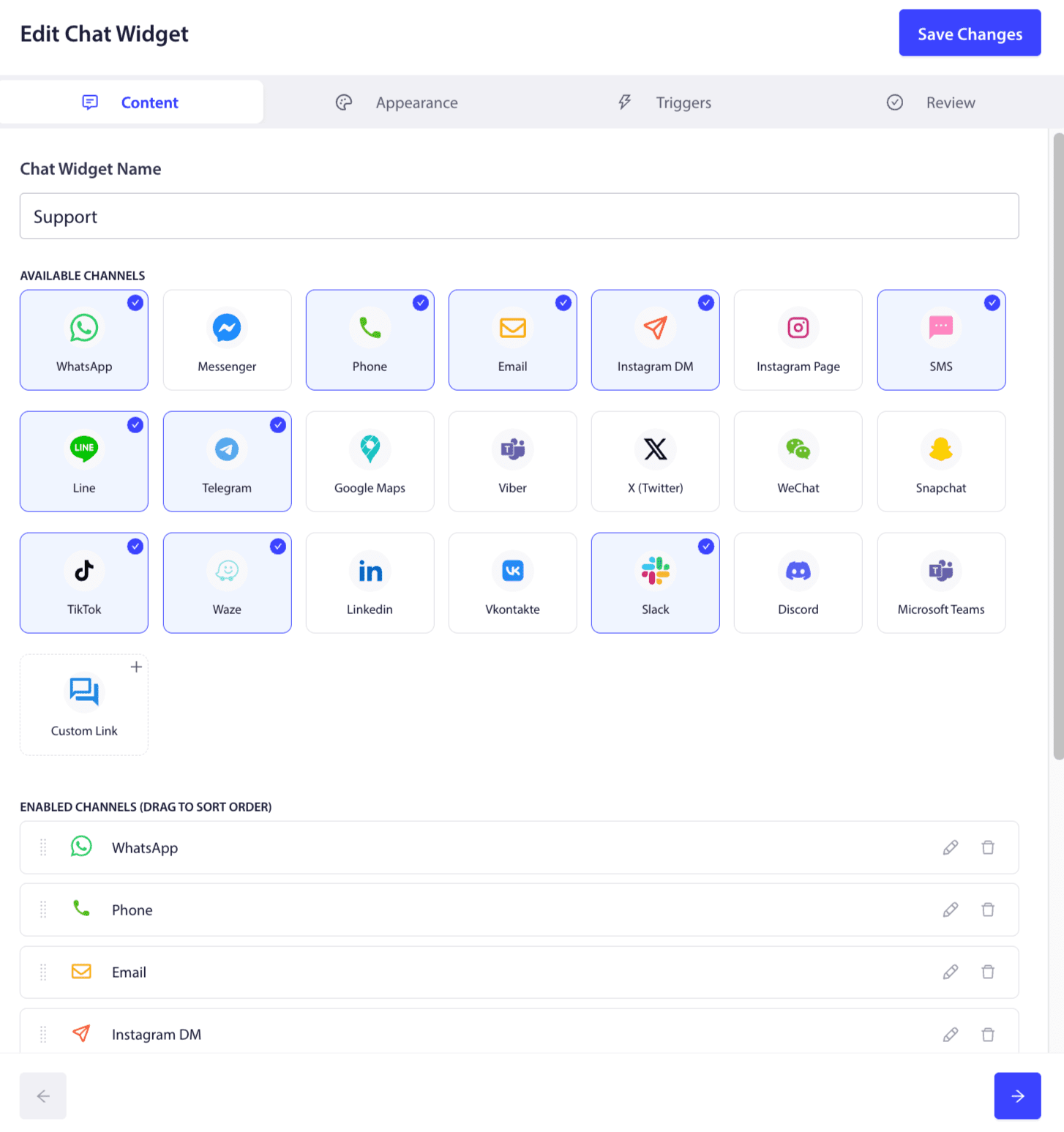Click the forward navigation arrow button
This screenshot has width=1064, height=1132.
click(1017, 1095)
